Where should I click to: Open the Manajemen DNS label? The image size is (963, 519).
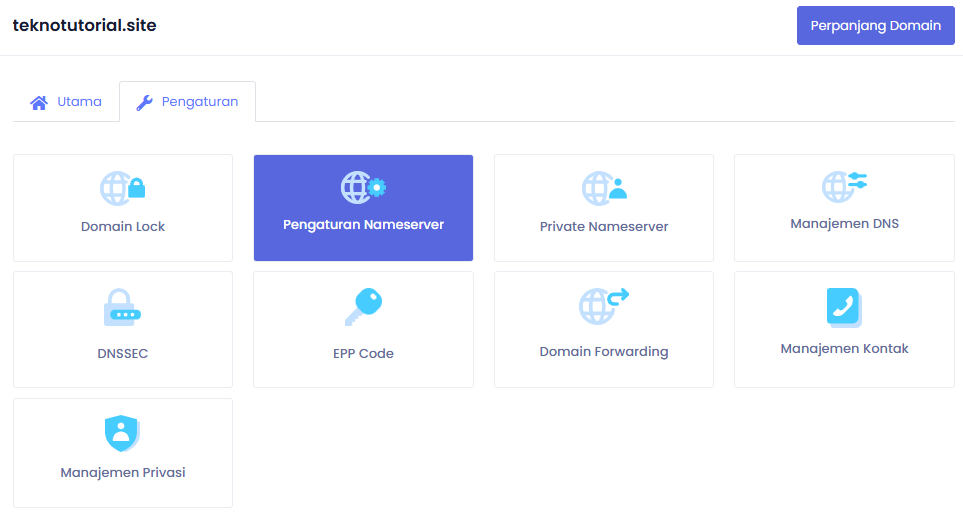tap(844, 224)
